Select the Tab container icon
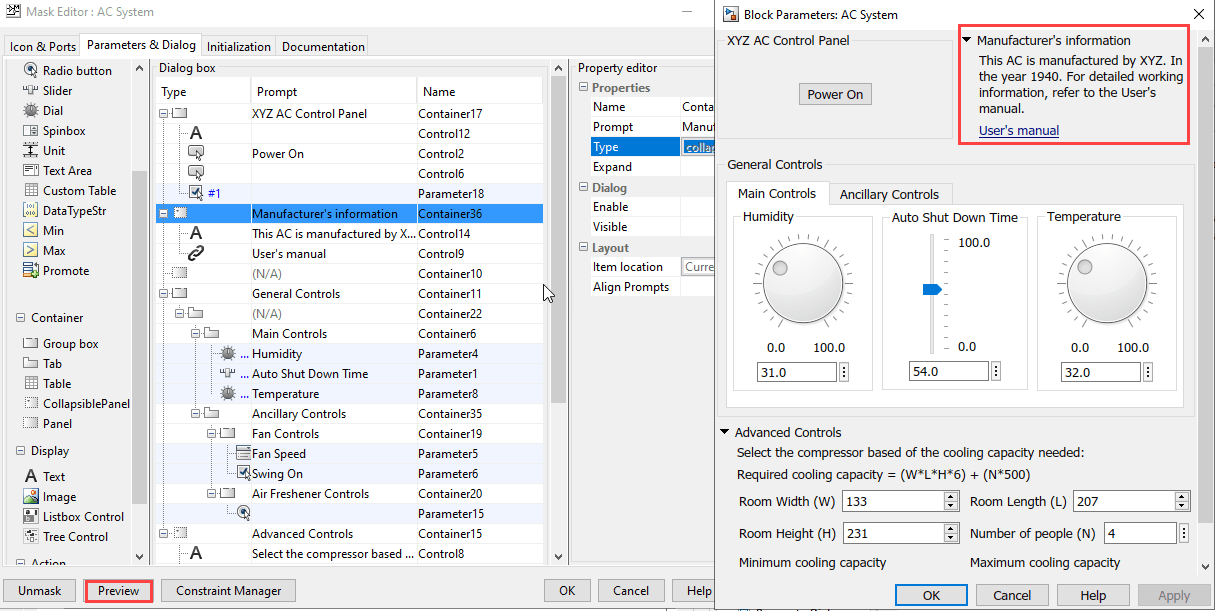This screenshot has height=611, width=1215. [30, 364]
